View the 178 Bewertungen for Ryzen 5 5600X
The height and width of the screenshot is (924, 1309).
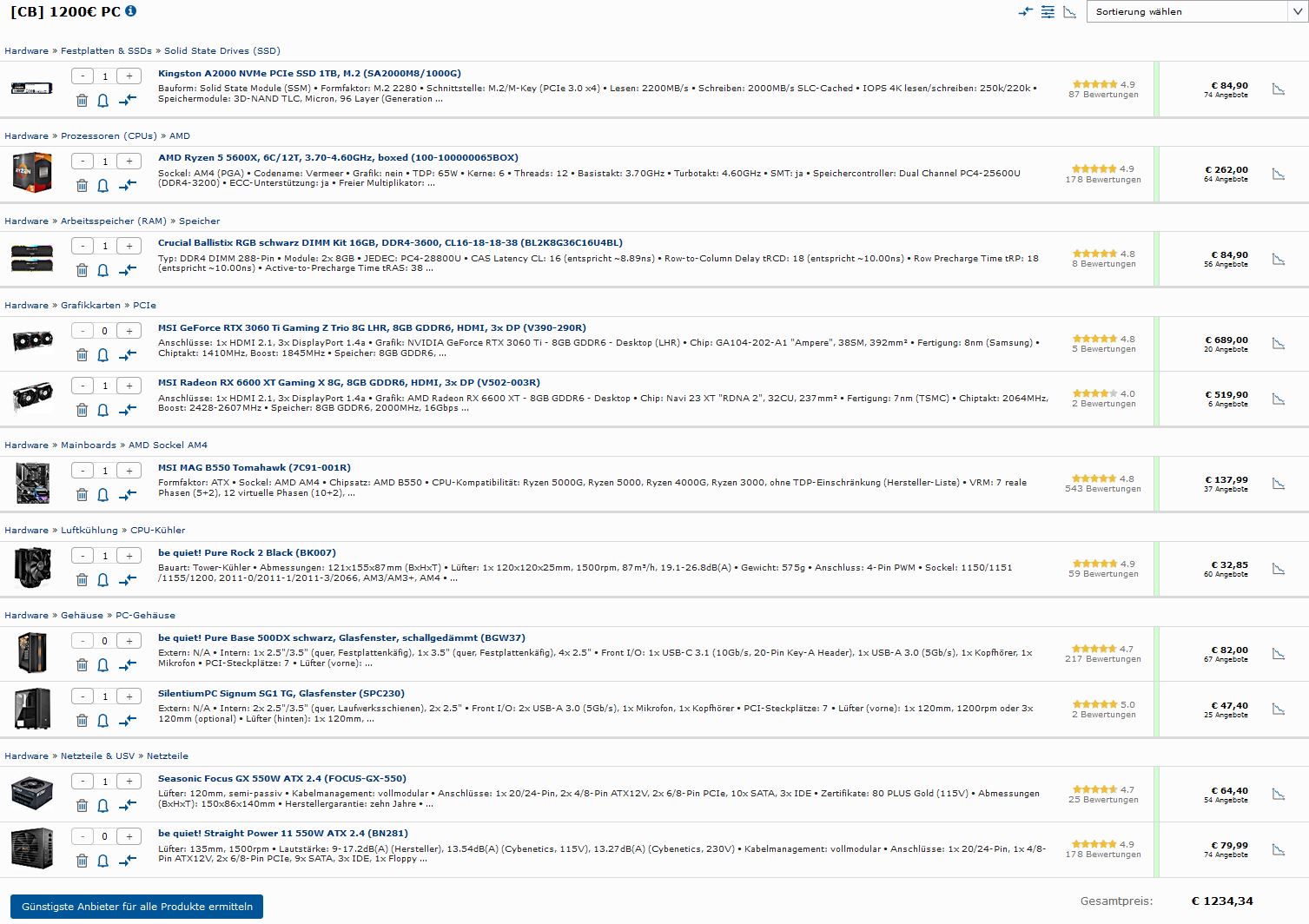pyautogui.click(x=1103, y=180)
